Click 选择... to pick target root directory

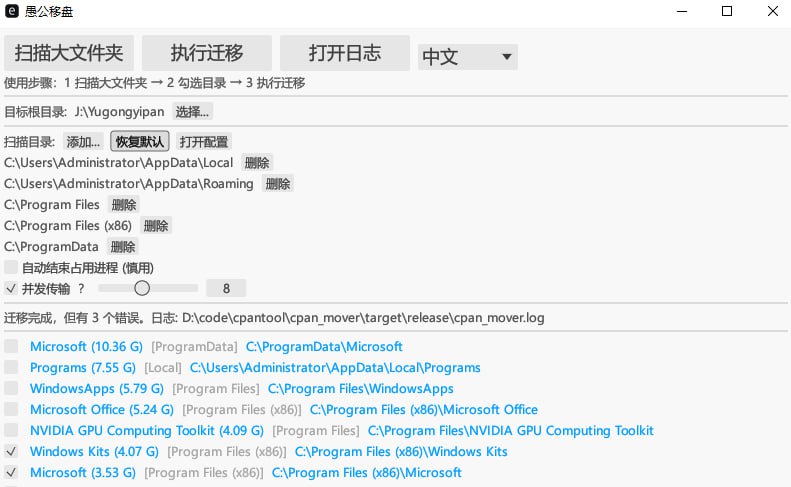[x=193, y=112]
